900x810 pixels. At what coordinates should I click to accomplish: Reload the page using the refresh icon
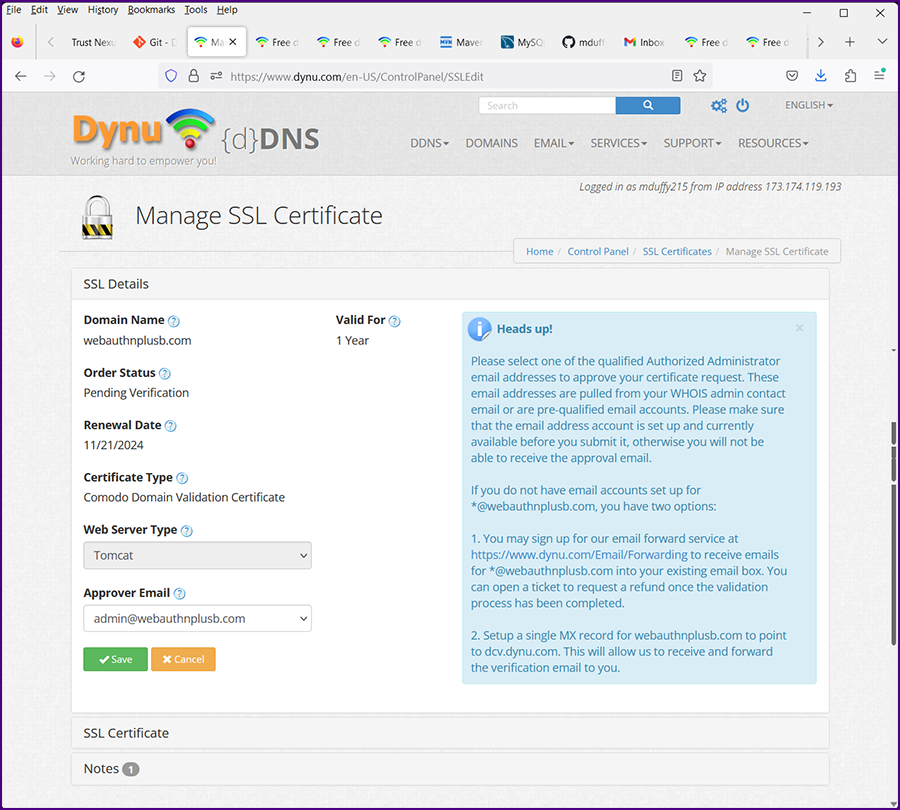tap(79, 76)
